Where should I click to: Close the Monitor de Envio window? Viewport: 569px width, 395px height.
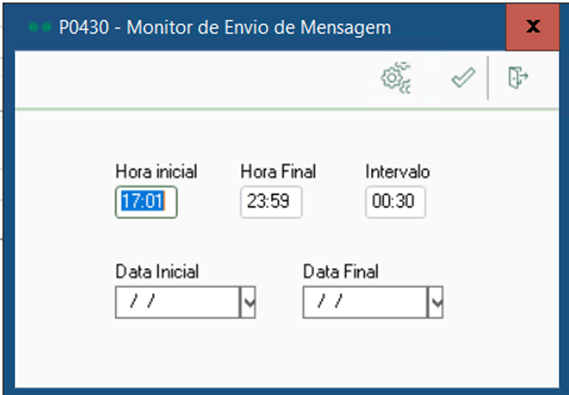coord(532,26)
